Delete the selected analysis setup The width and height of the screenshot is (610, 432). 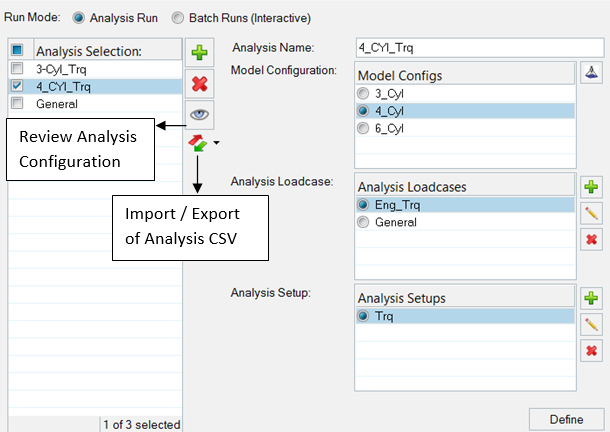pos(591,350)
